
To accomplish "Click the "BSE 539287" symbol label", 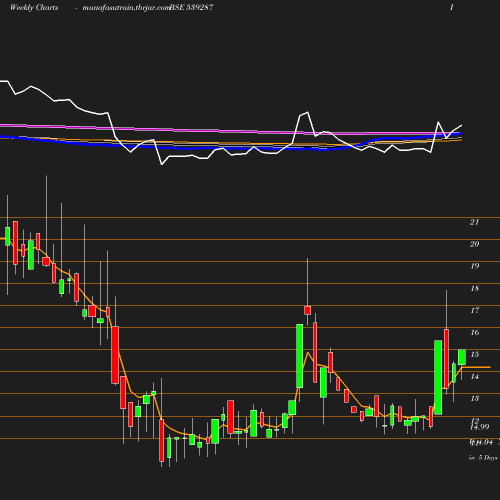I will [x=191, y=8].
